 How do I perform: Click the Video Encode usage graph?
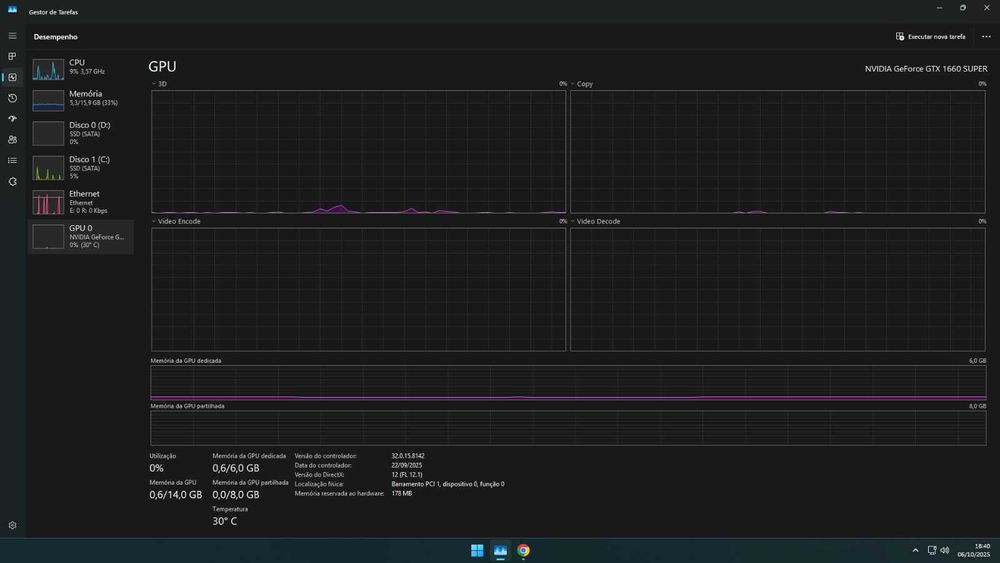(x=358, y=289)
